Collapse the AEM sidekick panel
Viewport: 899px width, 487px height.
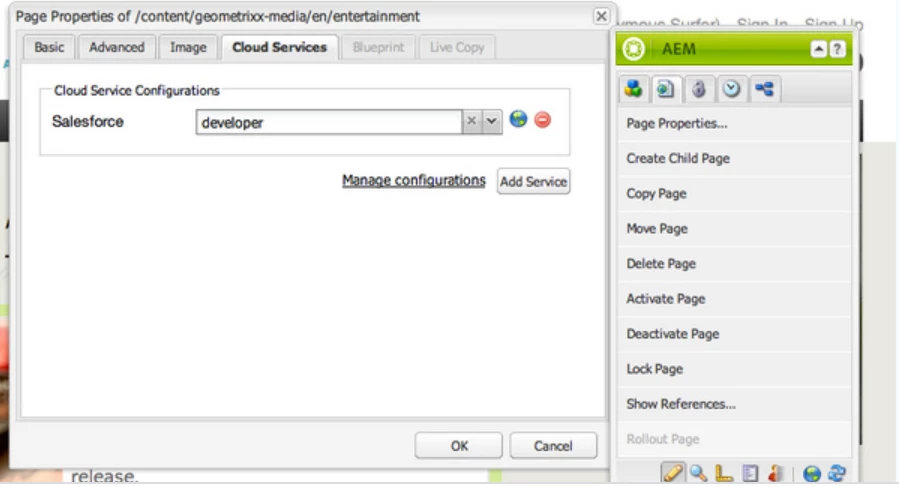click(819, 49)
